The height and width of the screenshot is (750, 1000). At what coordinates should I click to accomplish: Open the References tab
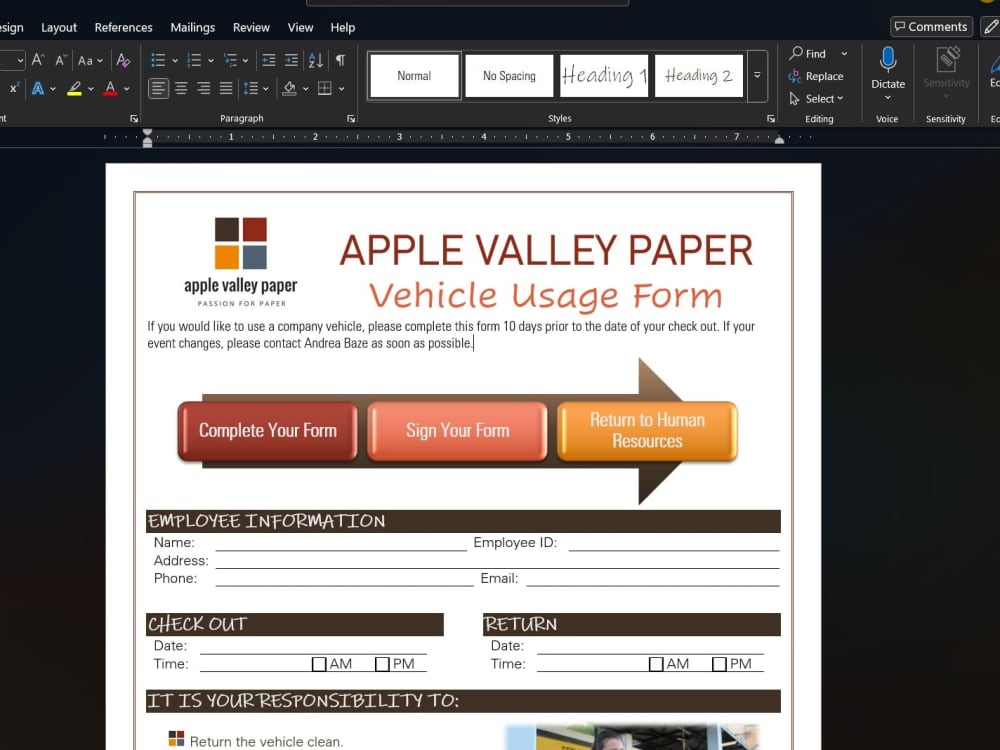[123, 27]
